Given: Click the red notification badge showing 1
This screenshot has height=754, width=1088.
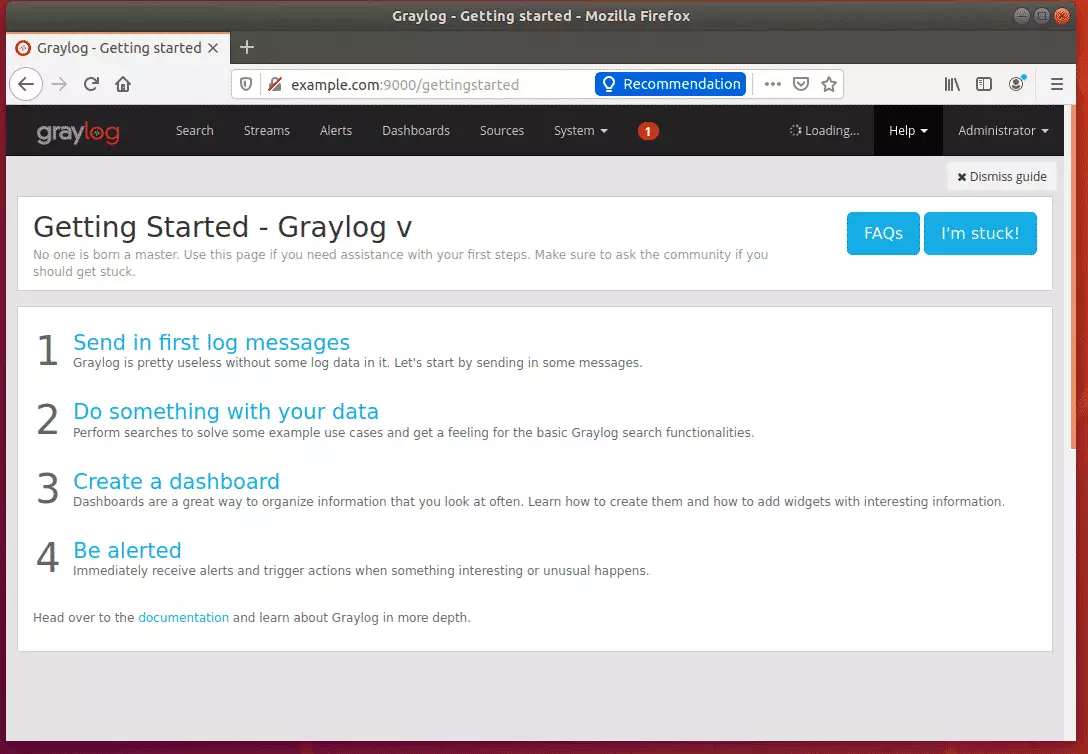Looking at the screenshot, I should tap(648, 131).
